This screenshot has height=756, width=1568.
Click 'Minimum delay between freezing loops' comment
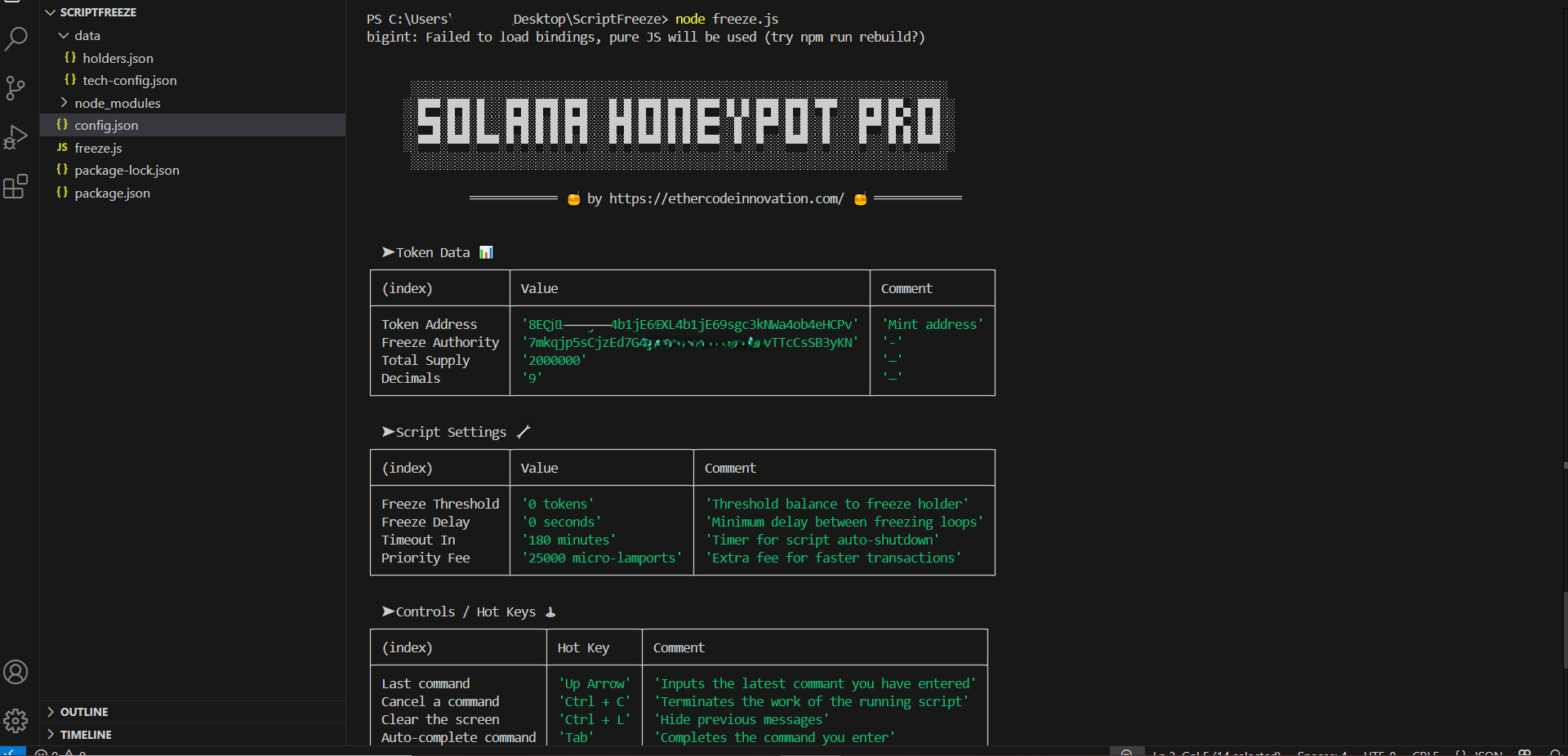(844, 522)
